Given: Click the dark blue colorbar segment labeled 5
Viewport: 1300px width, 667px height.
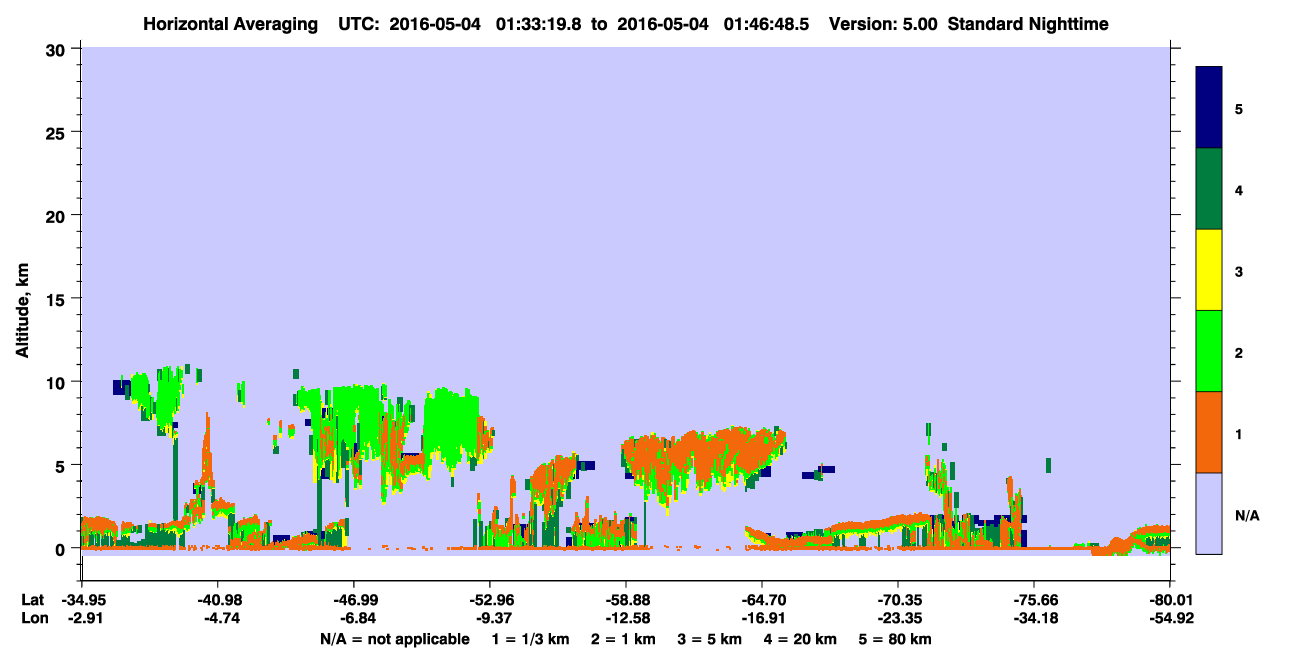Looking at the screenshot, I should tap(1209, 108).
